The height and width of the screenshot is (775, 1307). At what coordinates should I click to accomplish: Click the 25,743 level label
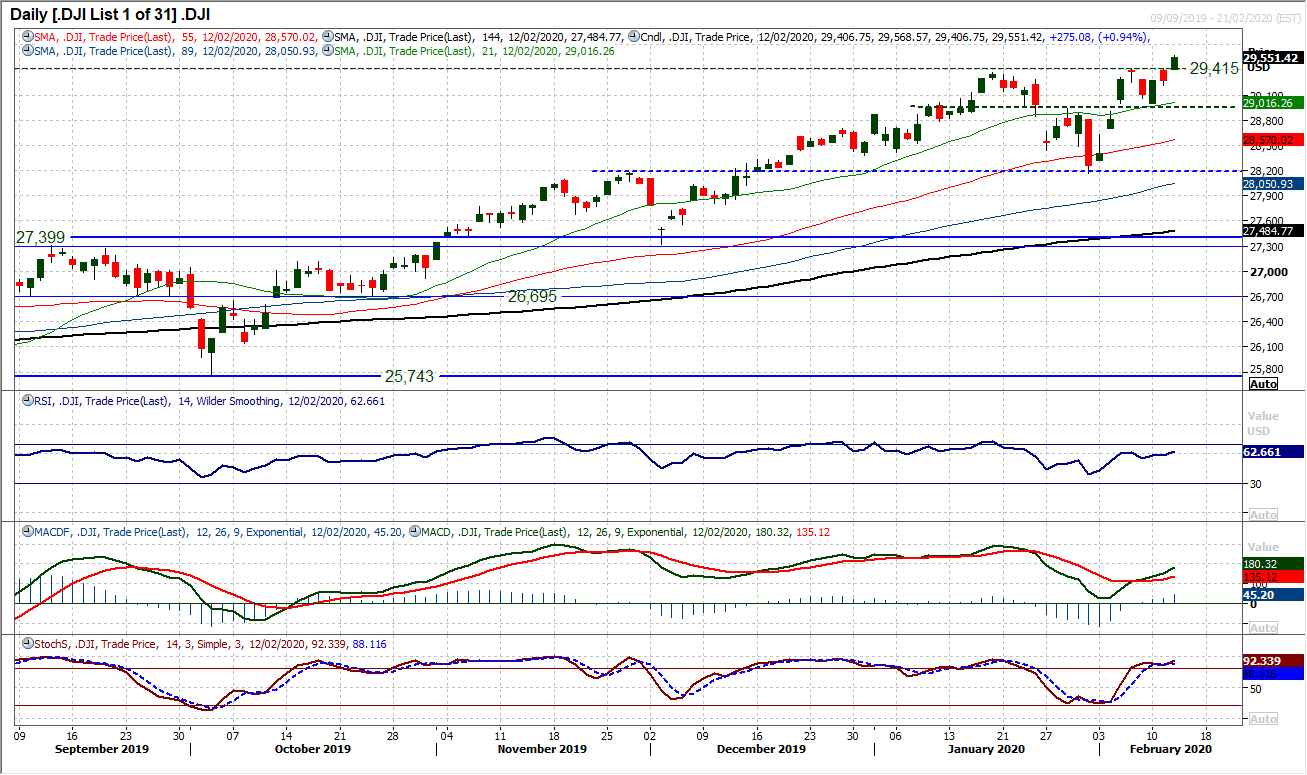[x=410, y=377]
